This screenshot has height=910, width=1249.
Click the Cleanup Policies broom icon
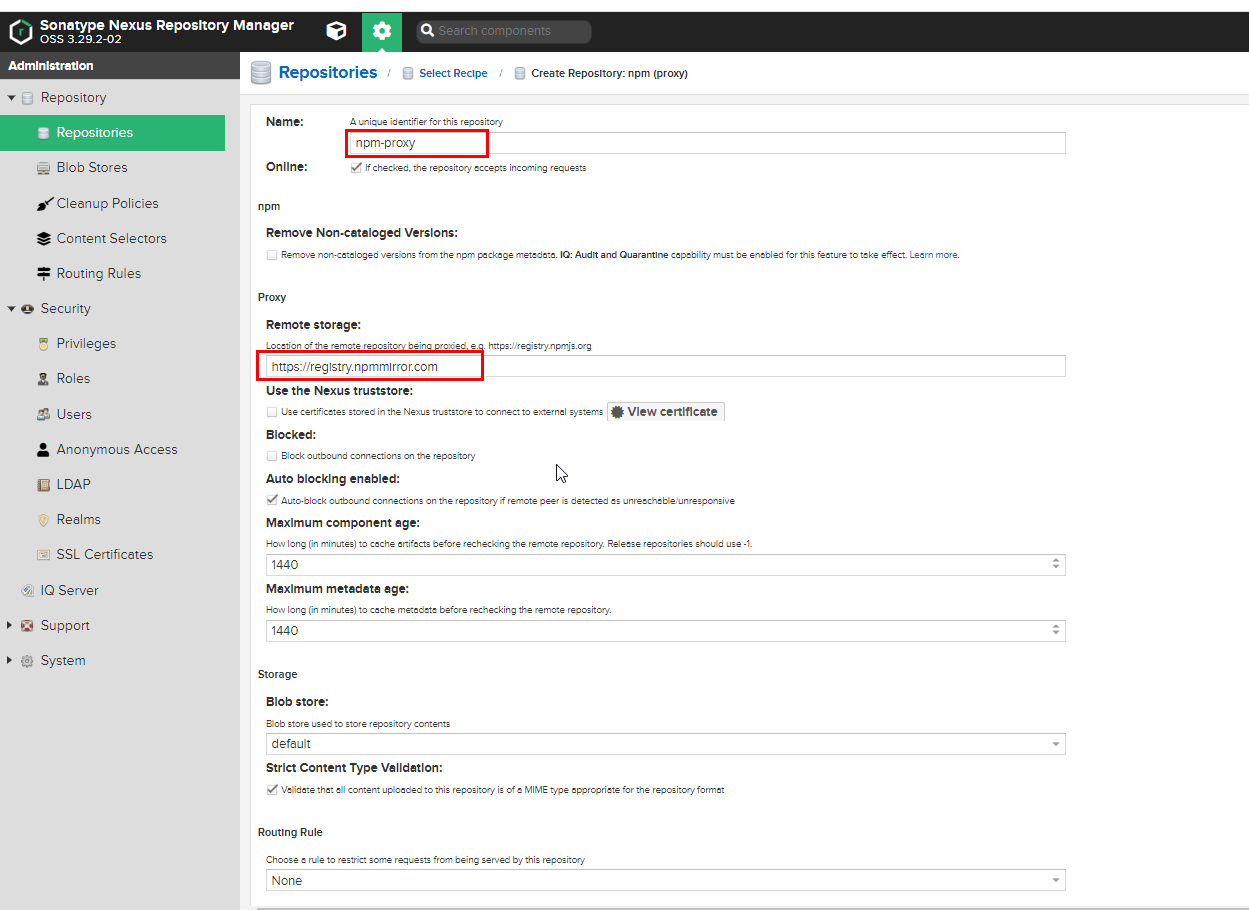[x=44, y=204]
